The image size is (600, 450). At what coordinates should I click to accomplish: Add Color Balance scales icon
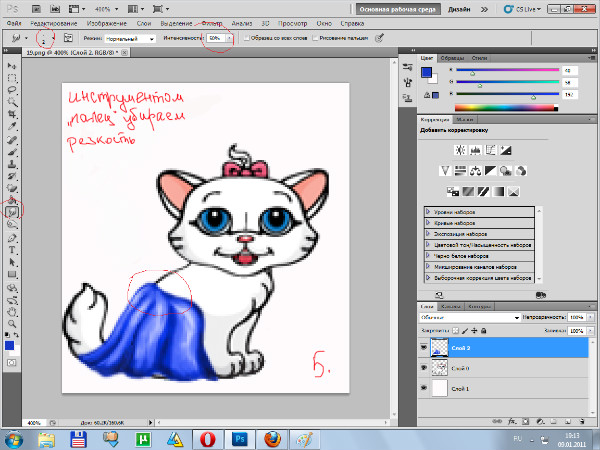point(475,171)
